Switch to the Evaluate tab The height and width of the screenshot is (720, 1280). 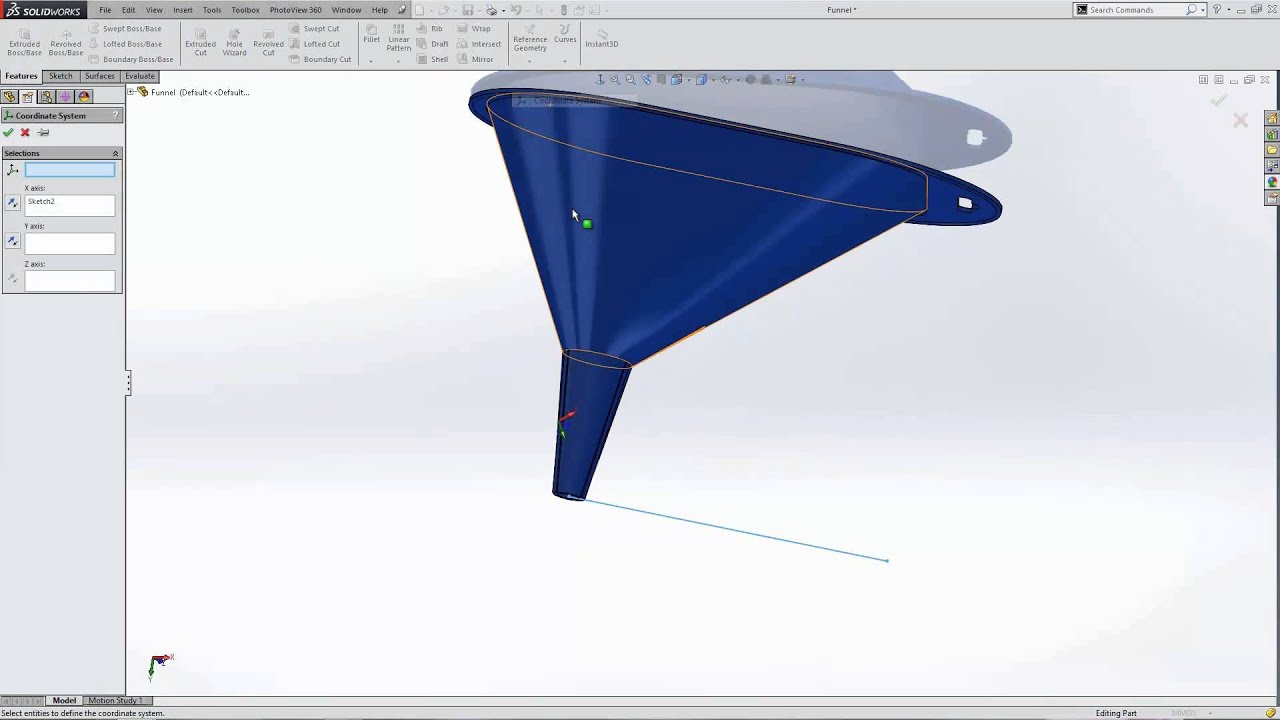click(140, 76)
